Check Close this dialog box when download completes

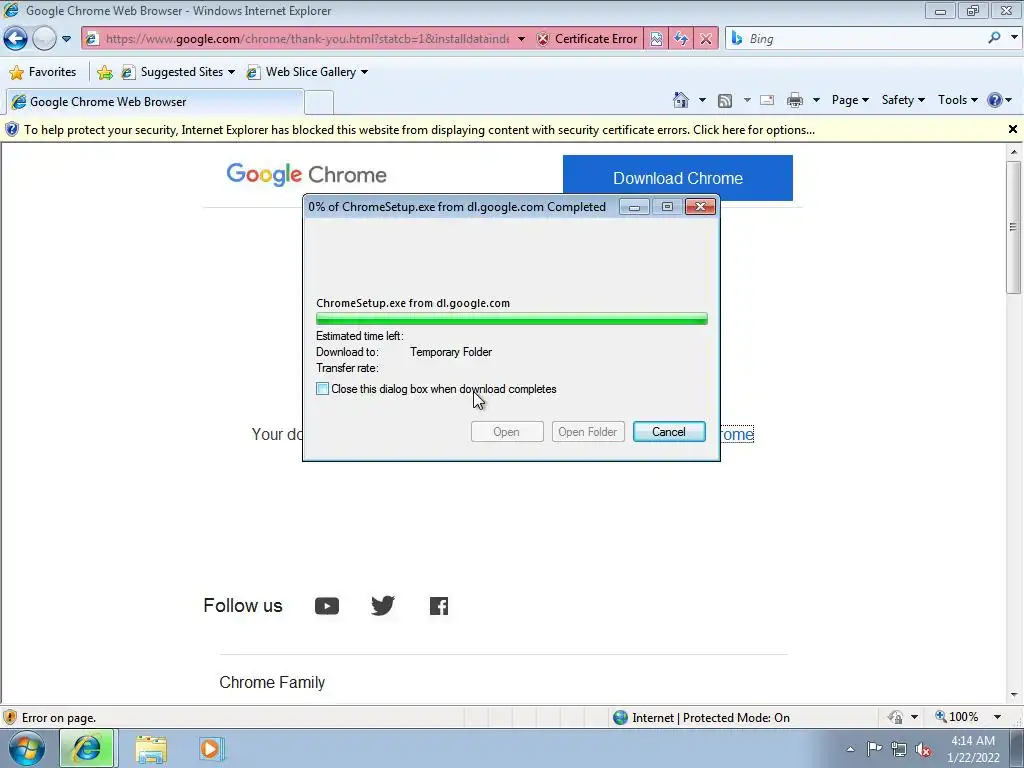[x=322, y=389]
